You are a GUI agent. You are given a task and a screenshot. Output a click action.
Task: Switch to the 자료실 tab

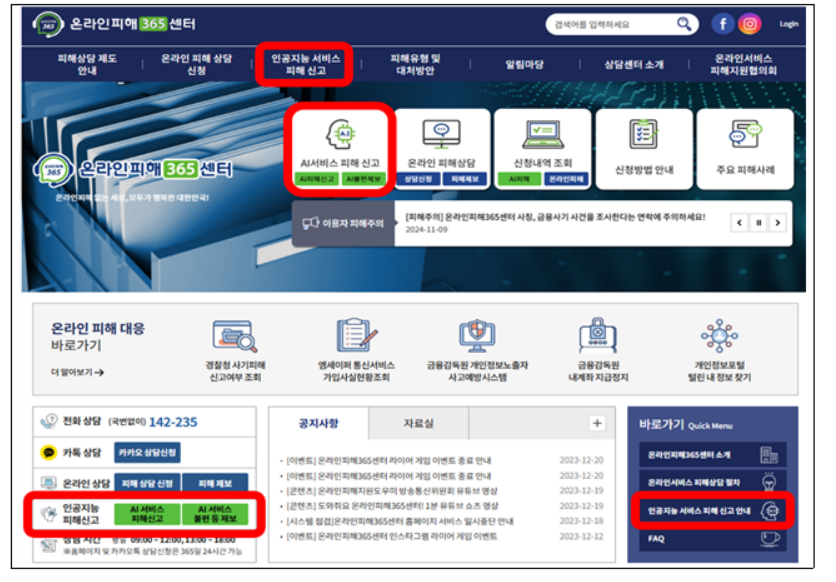click(418, 424)
